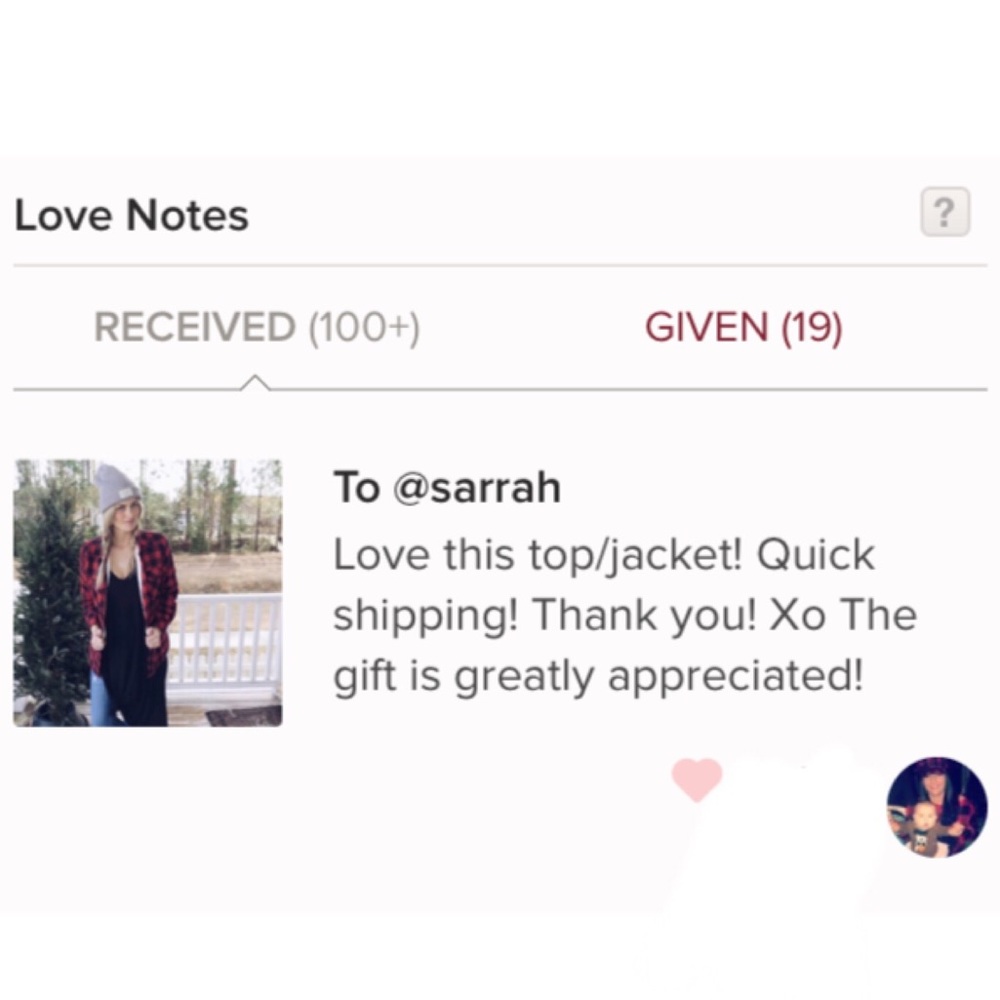This screenshot has height=1000, width=1000.
Task: Switch to the GIVEN (19) tab
Action: point(743,328)
